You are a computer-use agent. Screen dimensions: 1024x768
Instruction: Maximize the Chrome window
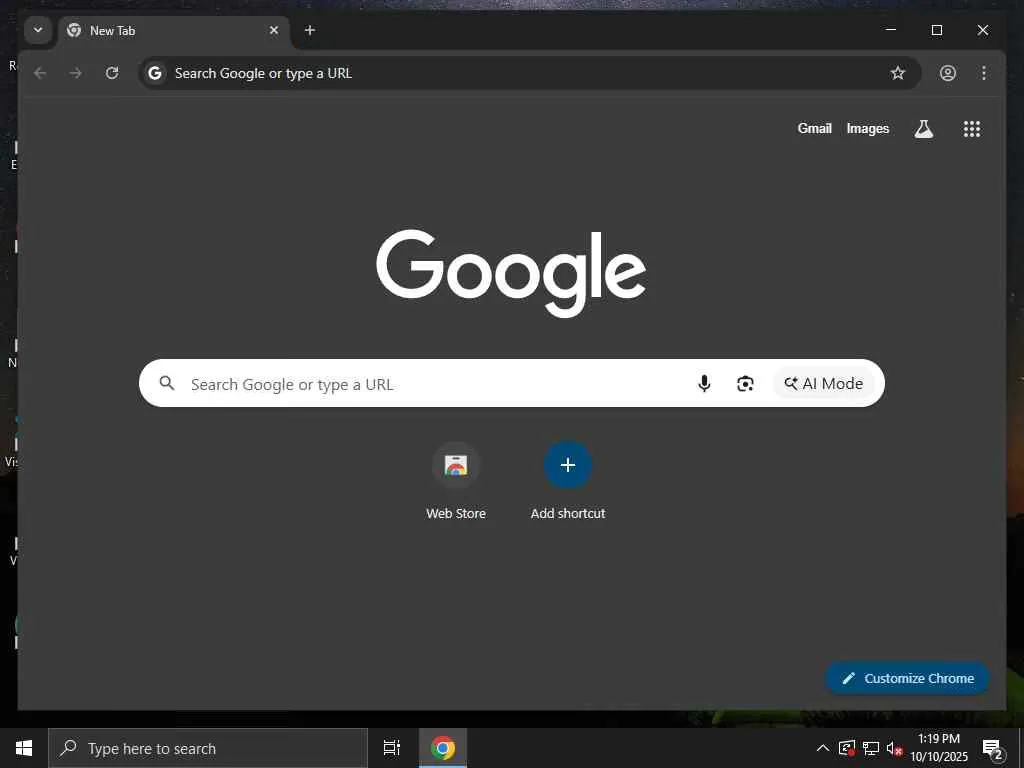[936, 30]
